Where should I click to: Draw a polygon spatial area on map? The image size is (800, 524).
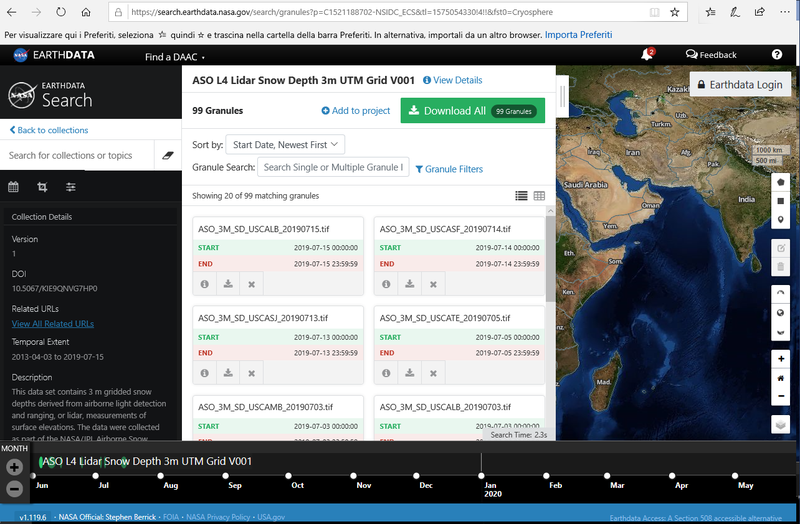click(x=780, y=182)
